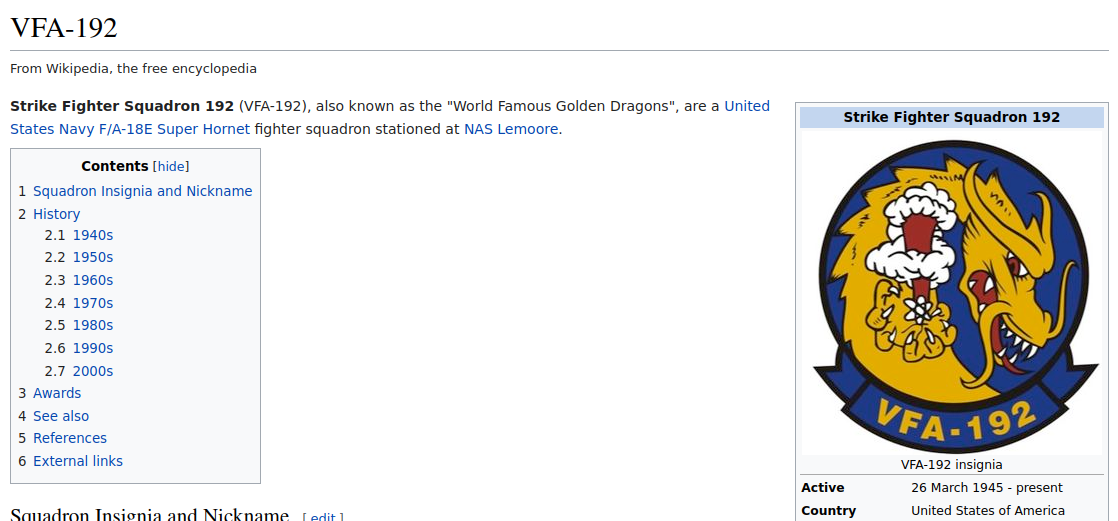Screen dimensions: 1118x521
Task: Click the 'Squadron Insignia and Nickname' section heading
Action: [x=150, y=515]
